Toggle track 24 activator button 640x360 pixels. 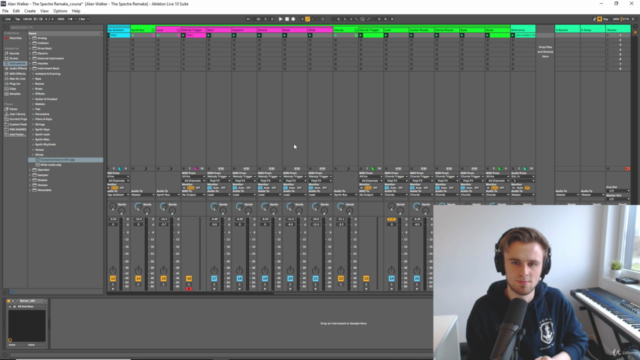coord(391,278)
